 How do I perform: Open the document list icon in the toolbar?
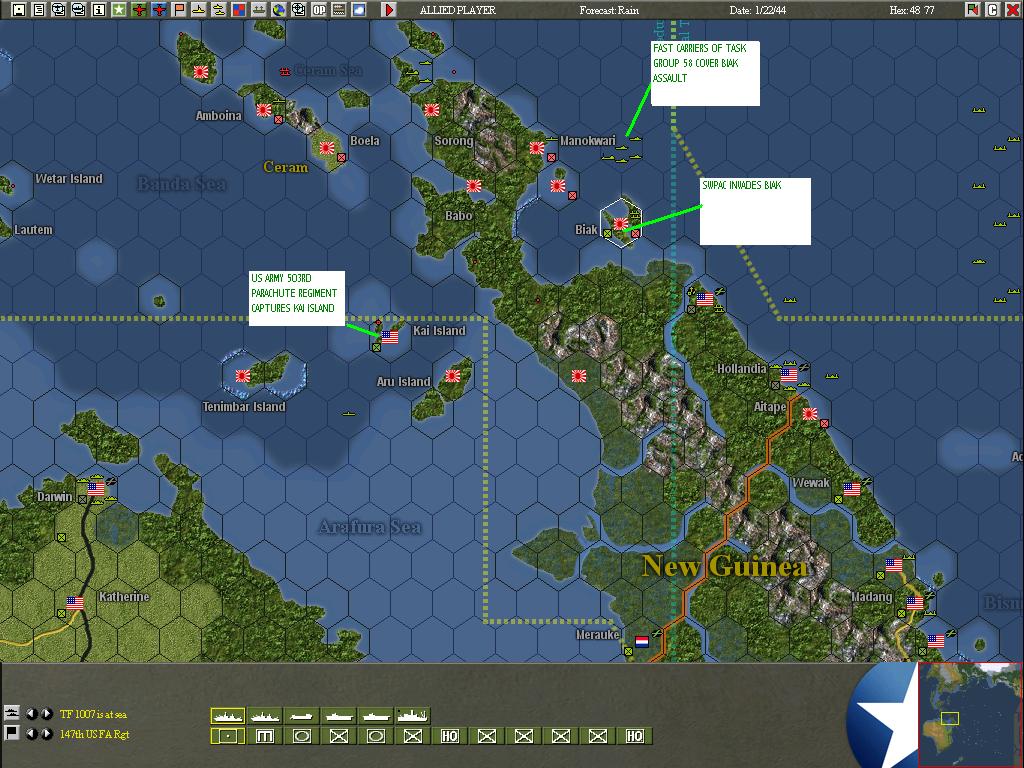39,9
